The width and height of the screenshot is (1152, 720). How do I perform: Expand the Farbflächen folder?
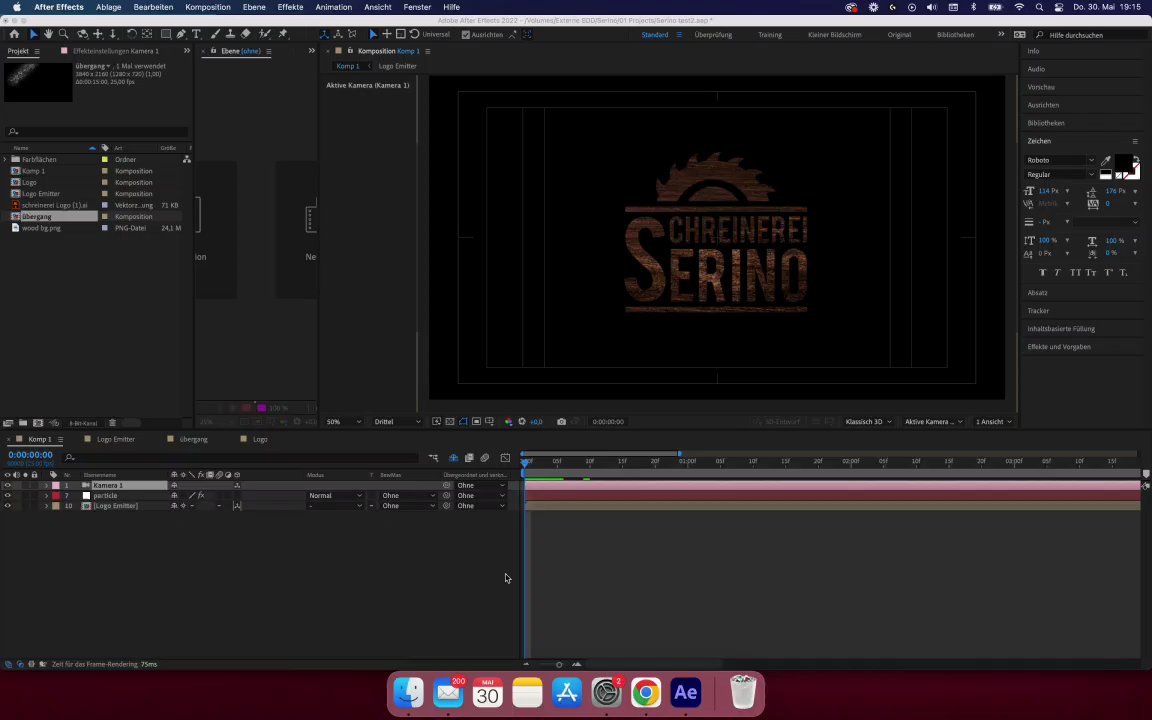pos(5,160)
